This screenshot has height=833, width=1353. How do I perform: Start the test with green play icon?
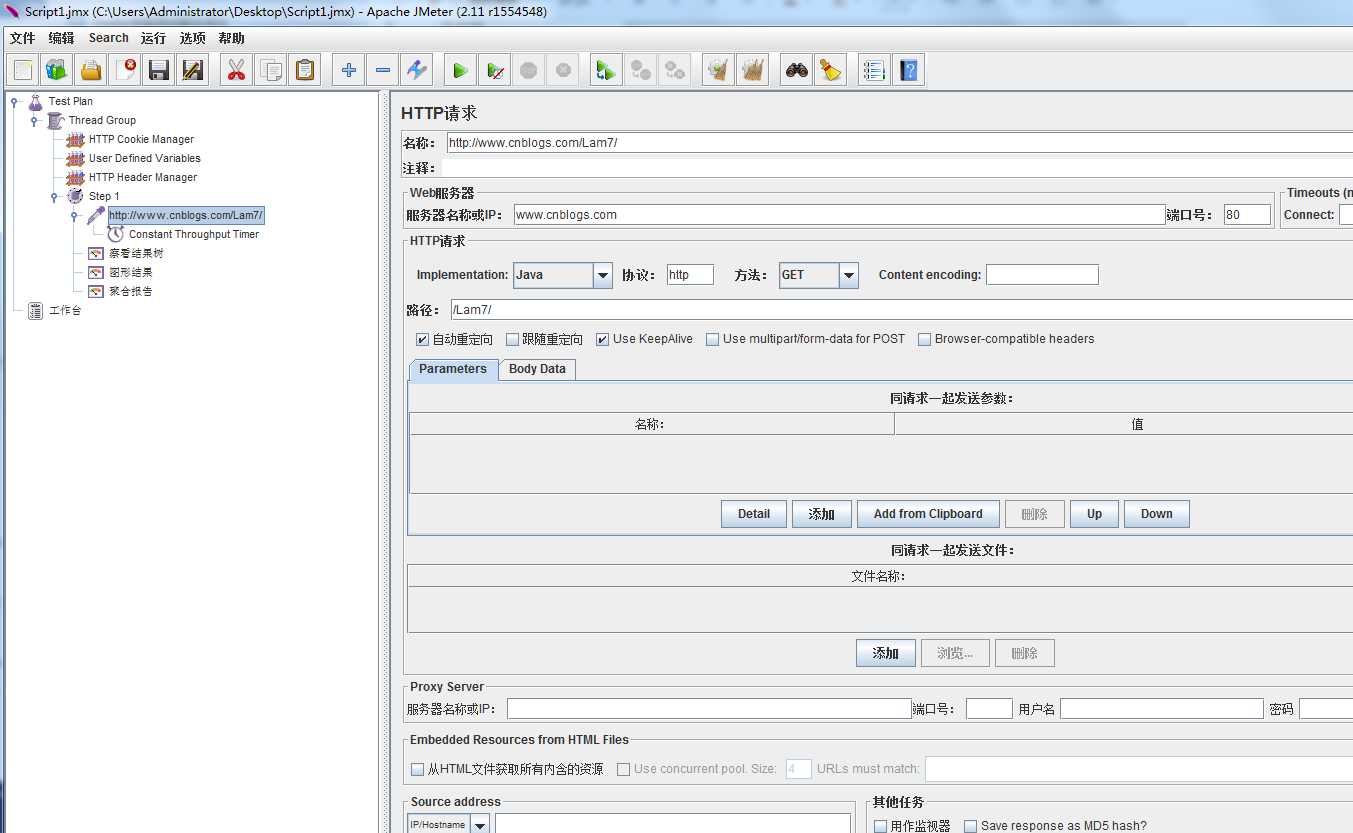coord(460,70)
